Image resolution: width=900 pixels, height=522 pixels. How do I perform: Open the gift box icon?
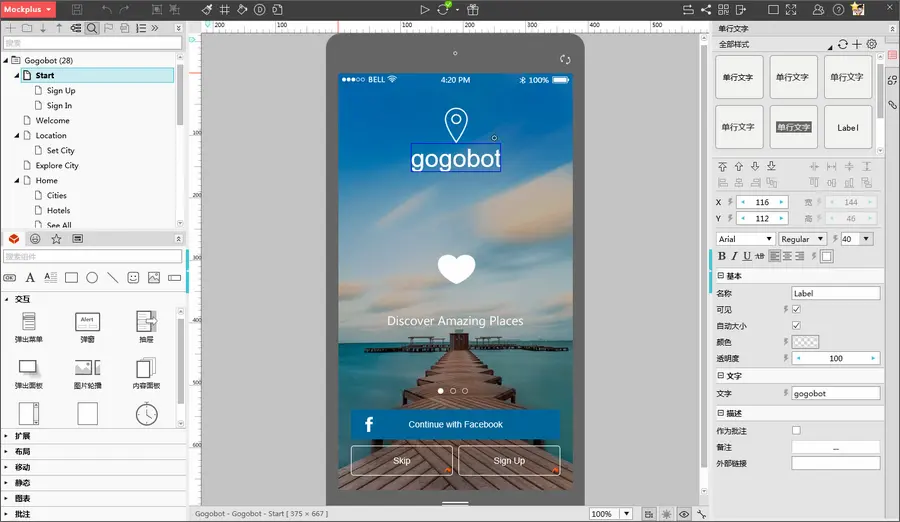(472, 10)
